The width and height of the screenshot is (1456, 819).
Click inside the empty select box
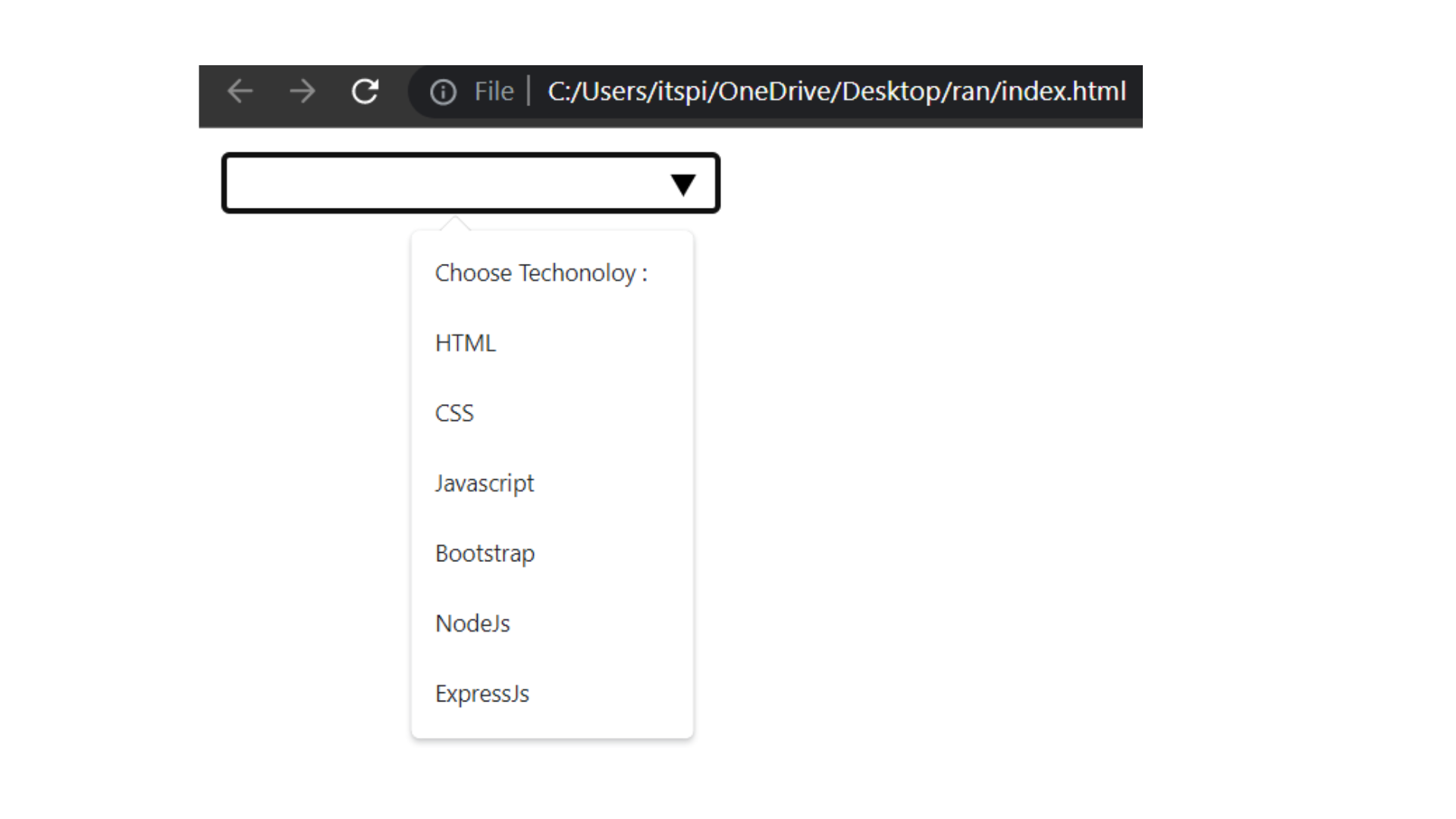[x=471, y=183]
